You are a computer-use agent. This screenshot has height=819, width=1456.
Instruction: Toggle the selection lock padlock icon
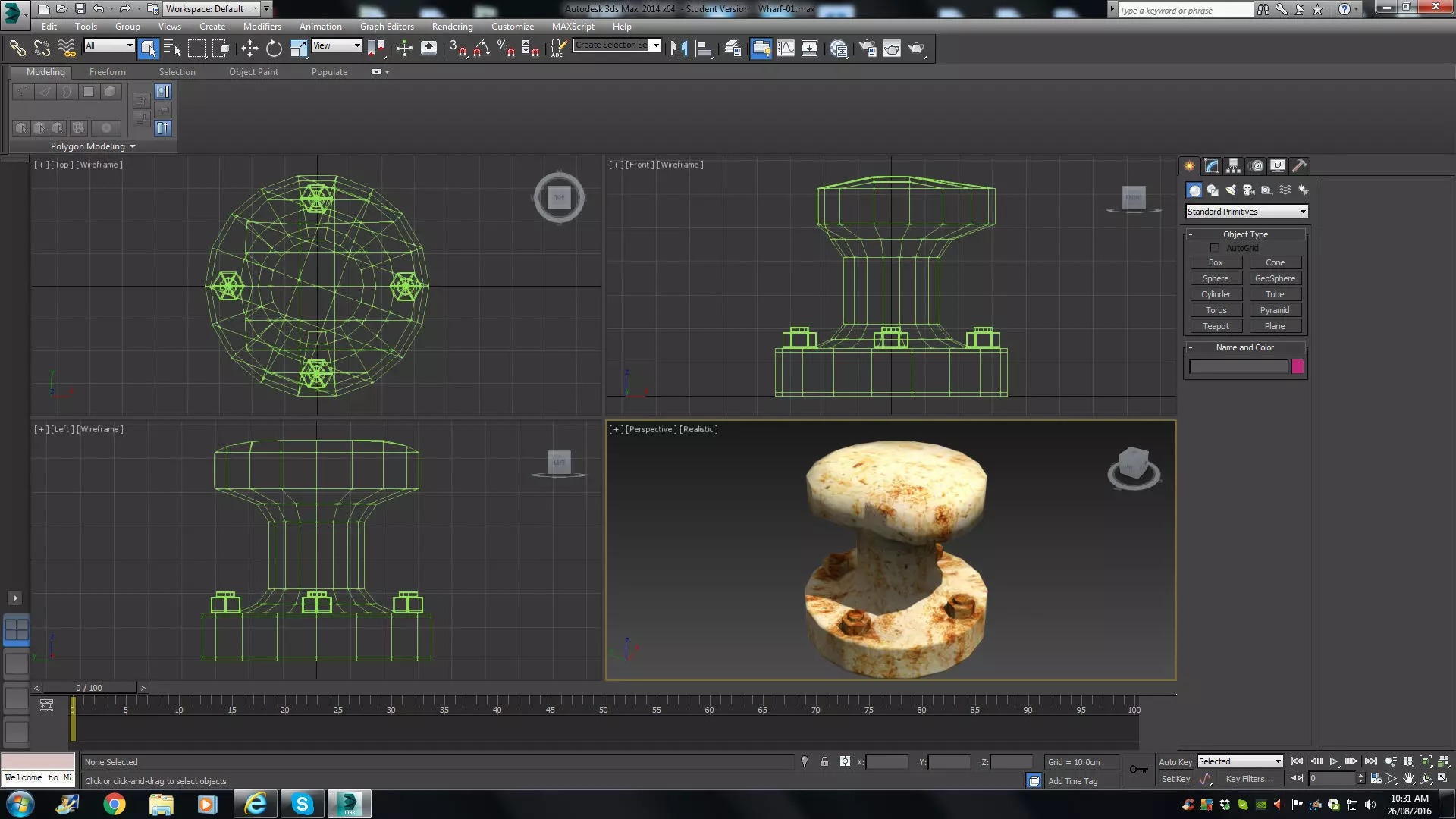[x=824, y=762]
